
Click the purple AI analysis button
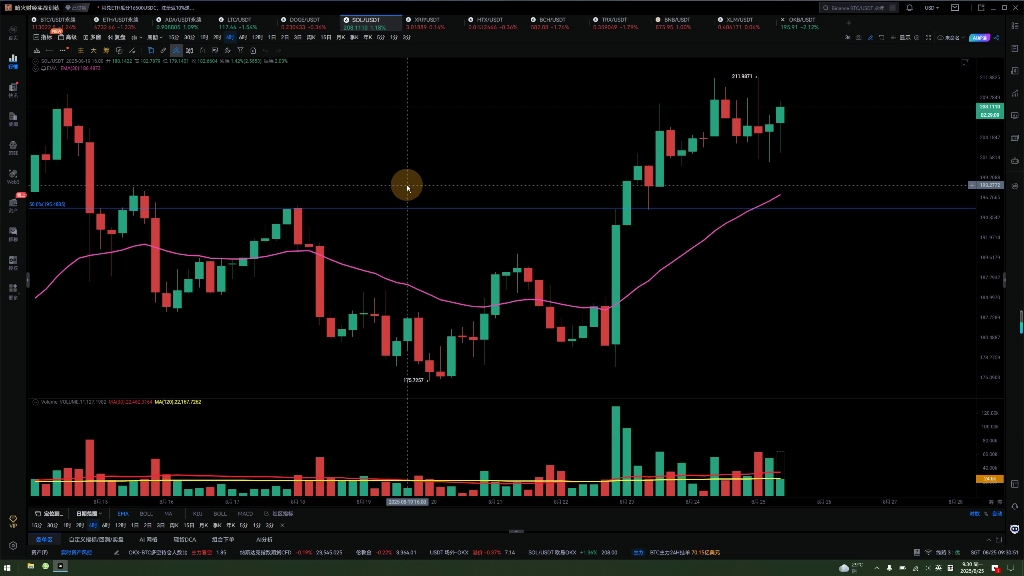pyautogui.click(x=980, y=38)
